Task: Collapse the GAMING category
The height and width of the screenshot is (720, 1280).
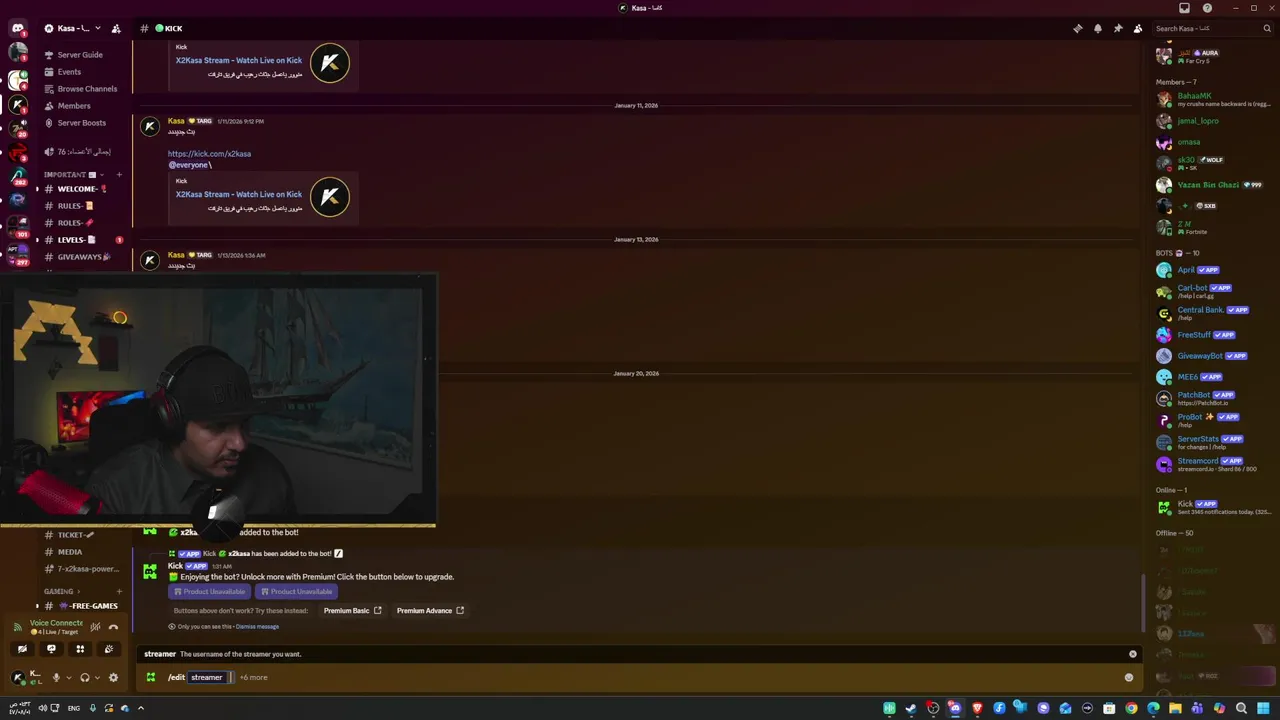Action: click(x=63, y=591)
